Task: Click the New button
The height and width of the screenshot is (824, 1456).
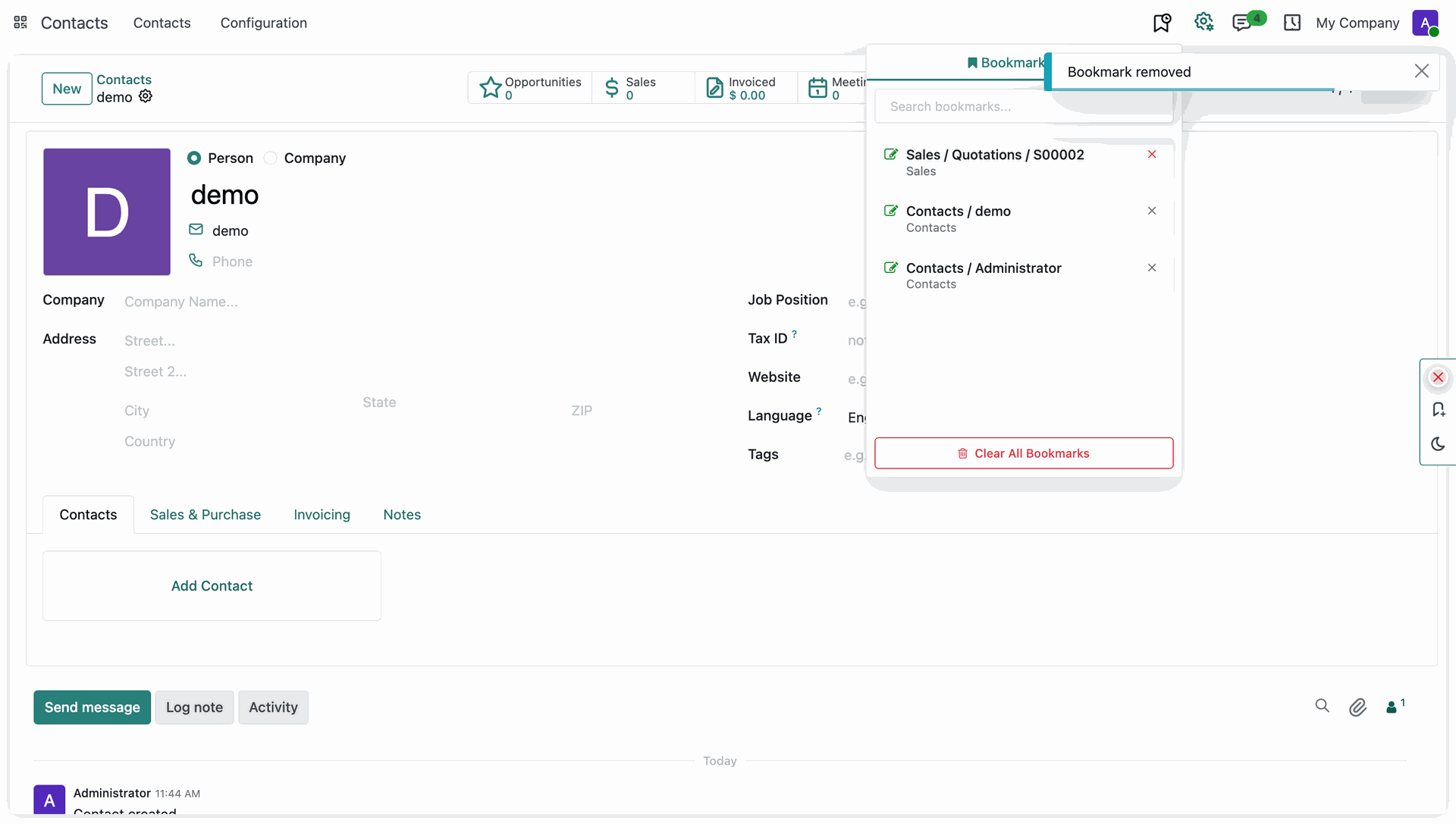Action: [x=67, y=89]
